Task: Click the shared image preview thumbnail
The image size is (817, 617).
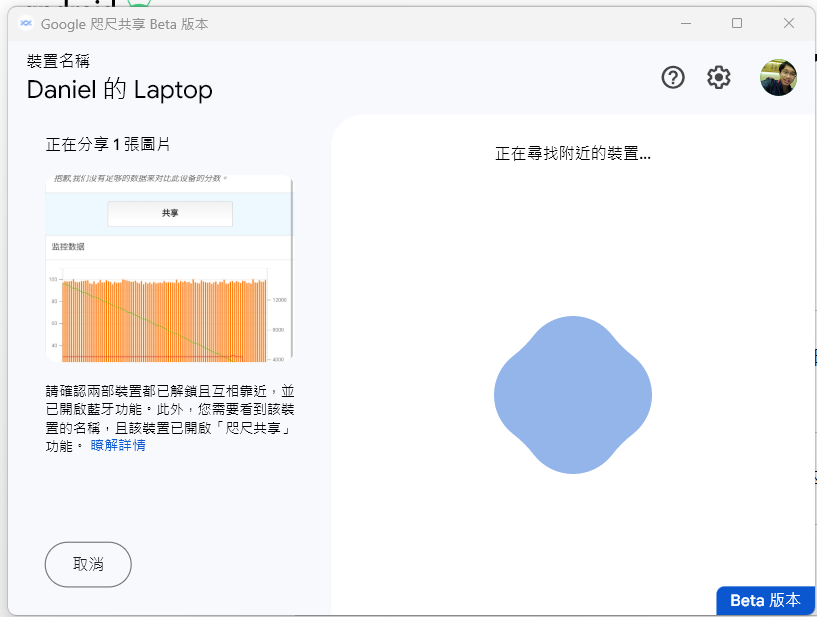Action: tap(169, 268)
